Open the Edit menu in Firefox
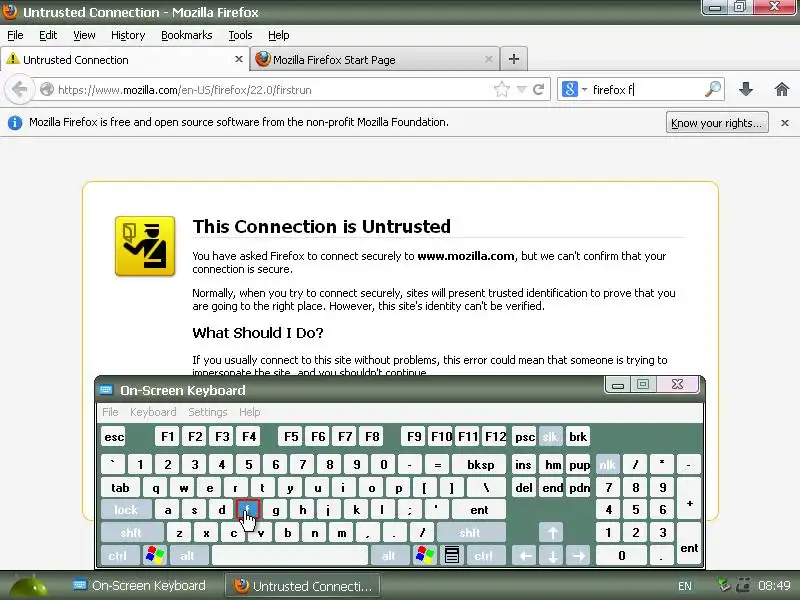The image size is (800, 600). [x=48, y=35]
